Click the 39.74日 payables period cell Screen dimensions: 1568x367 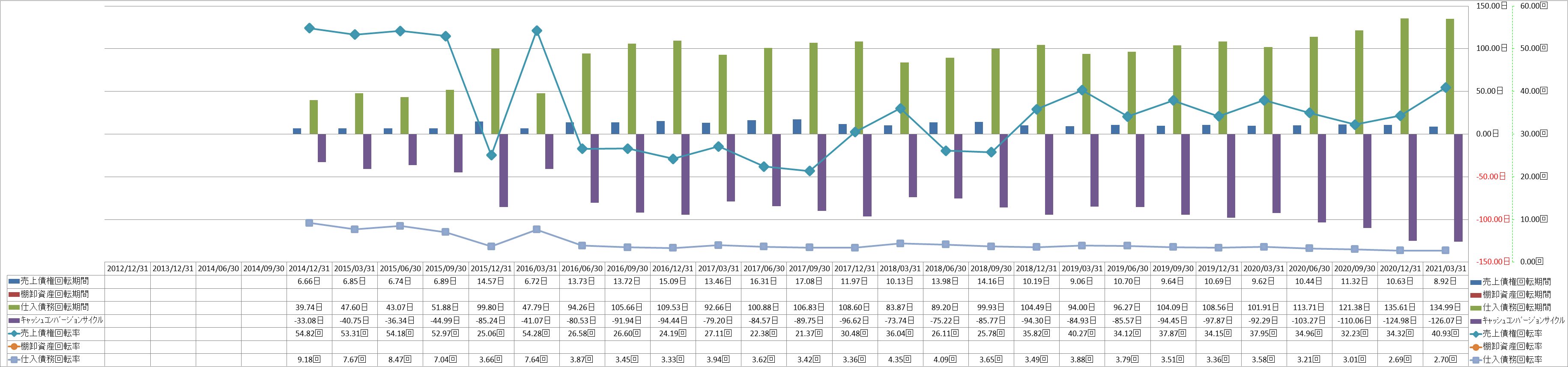309,308
